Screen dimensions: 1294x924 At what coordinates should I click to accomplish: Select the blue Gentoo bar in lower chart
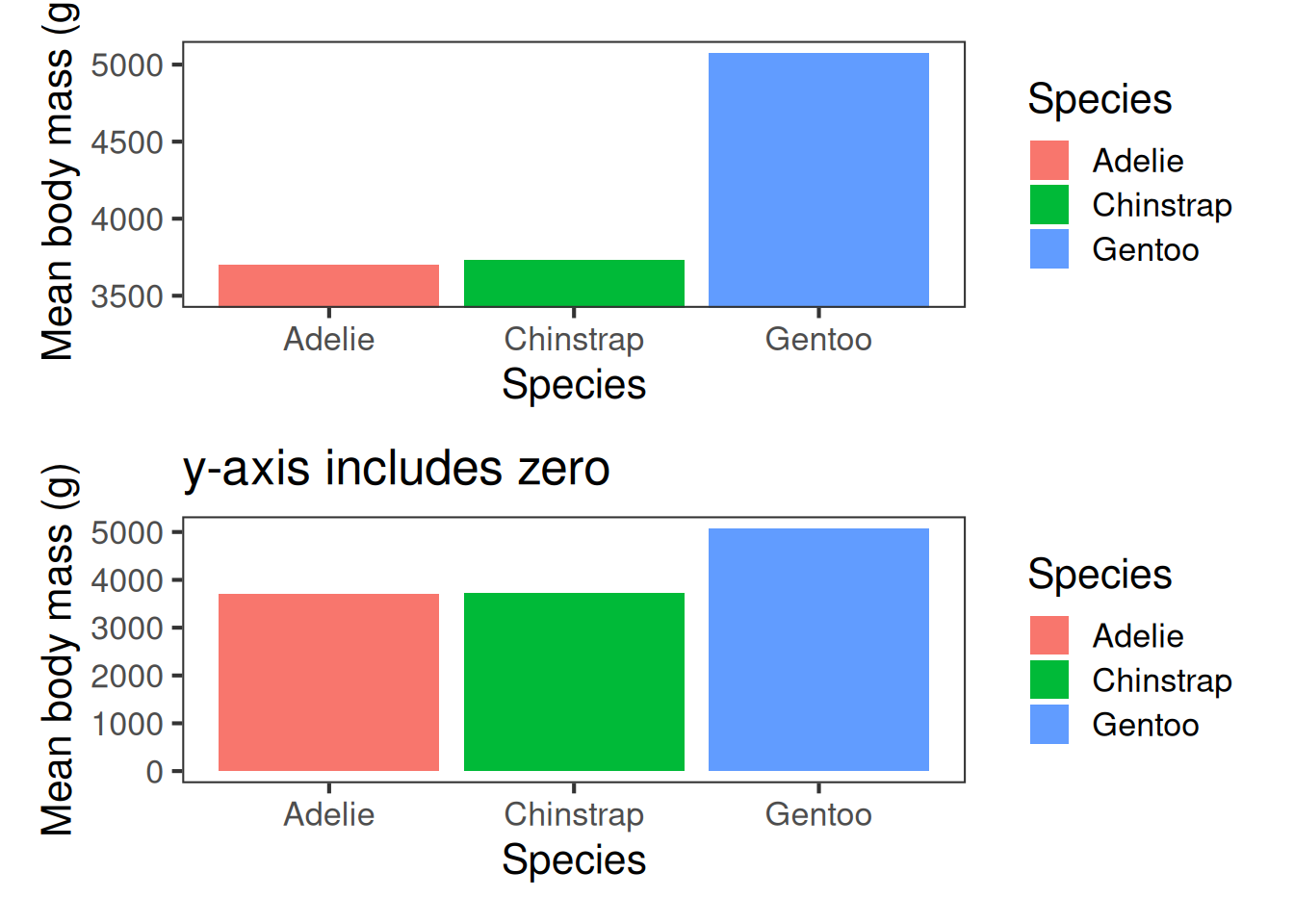click(818, 650)
